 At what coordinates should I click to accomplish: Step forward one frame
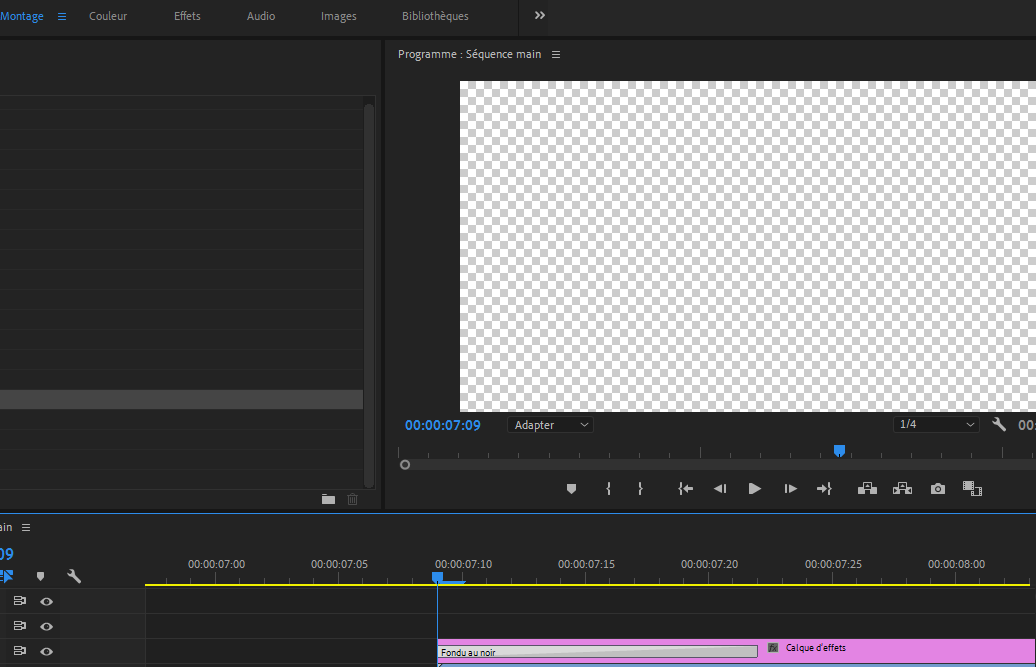790,489
